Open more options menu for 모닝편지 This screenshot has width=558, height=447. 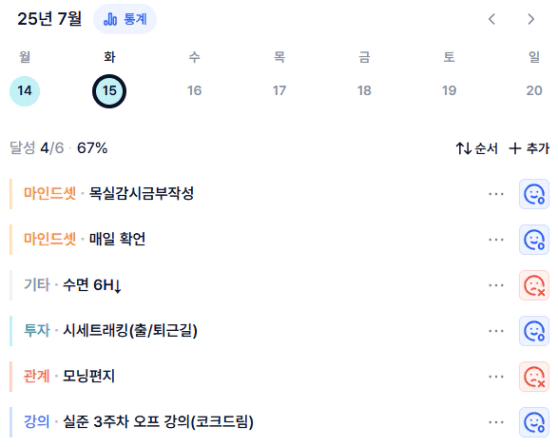tap(496, 377)
